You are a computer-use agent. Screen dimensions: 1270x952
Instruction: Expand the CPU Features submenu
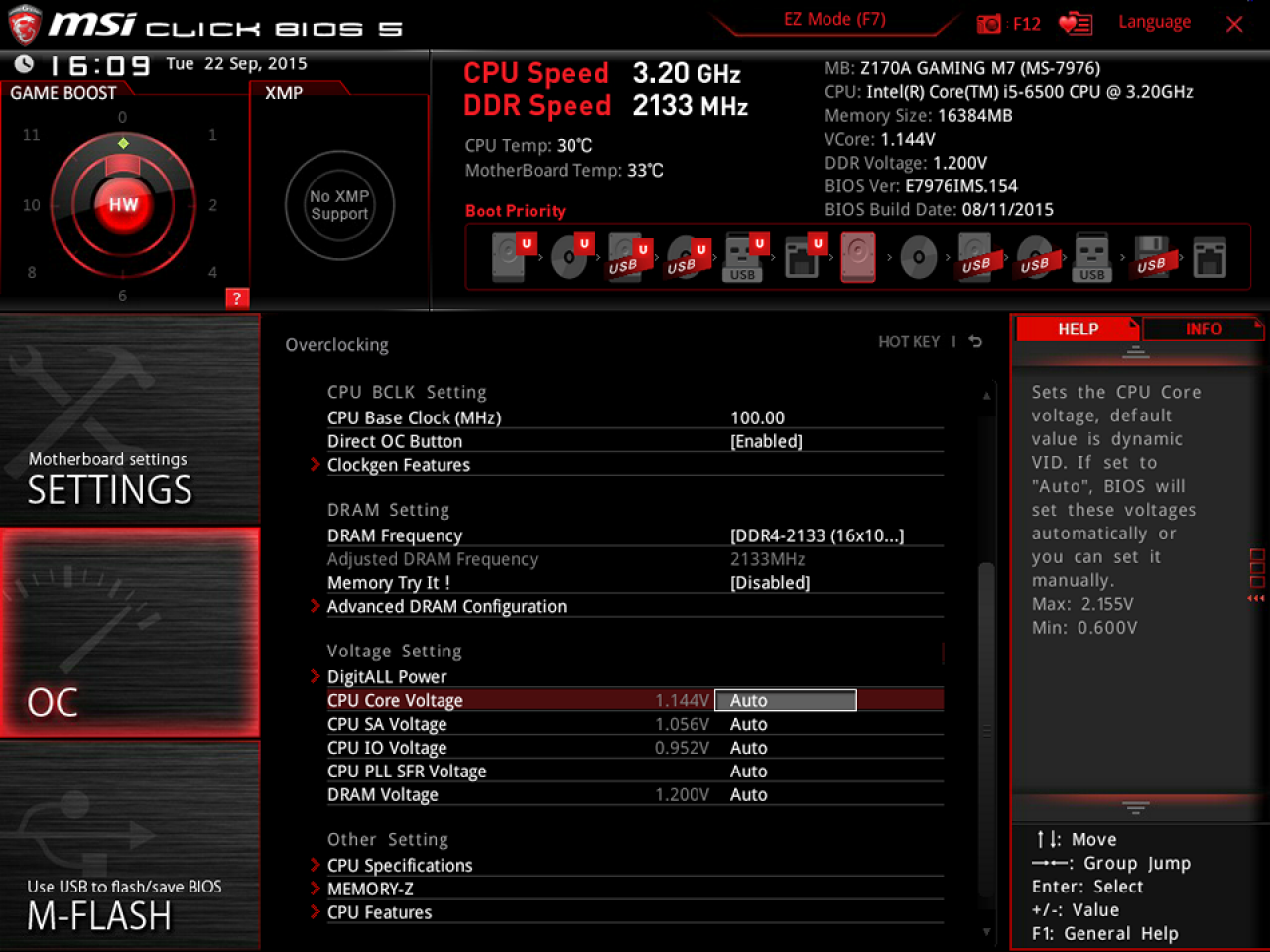[379, 912]
